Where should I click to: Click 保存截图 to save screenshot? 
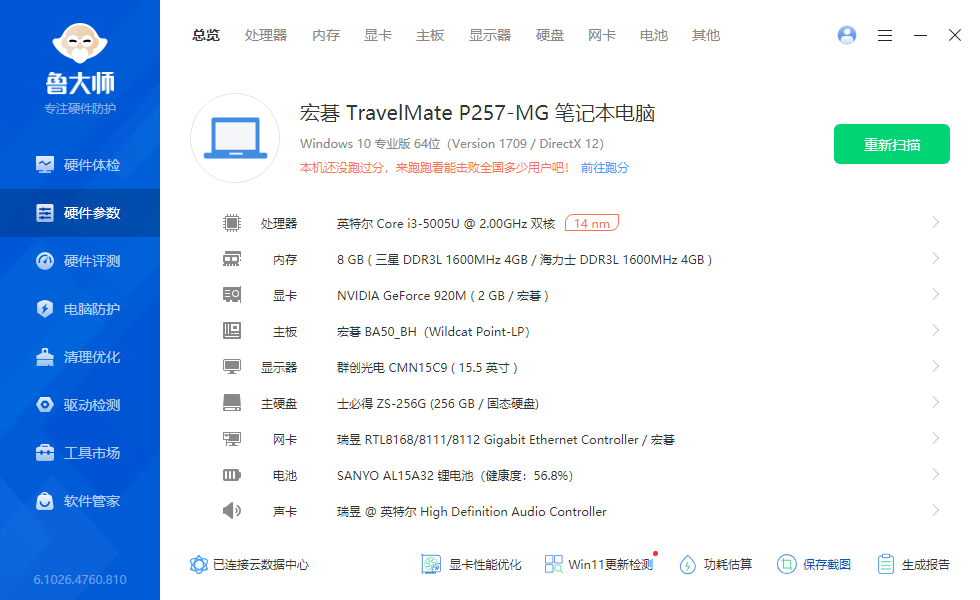click(814, 564)
